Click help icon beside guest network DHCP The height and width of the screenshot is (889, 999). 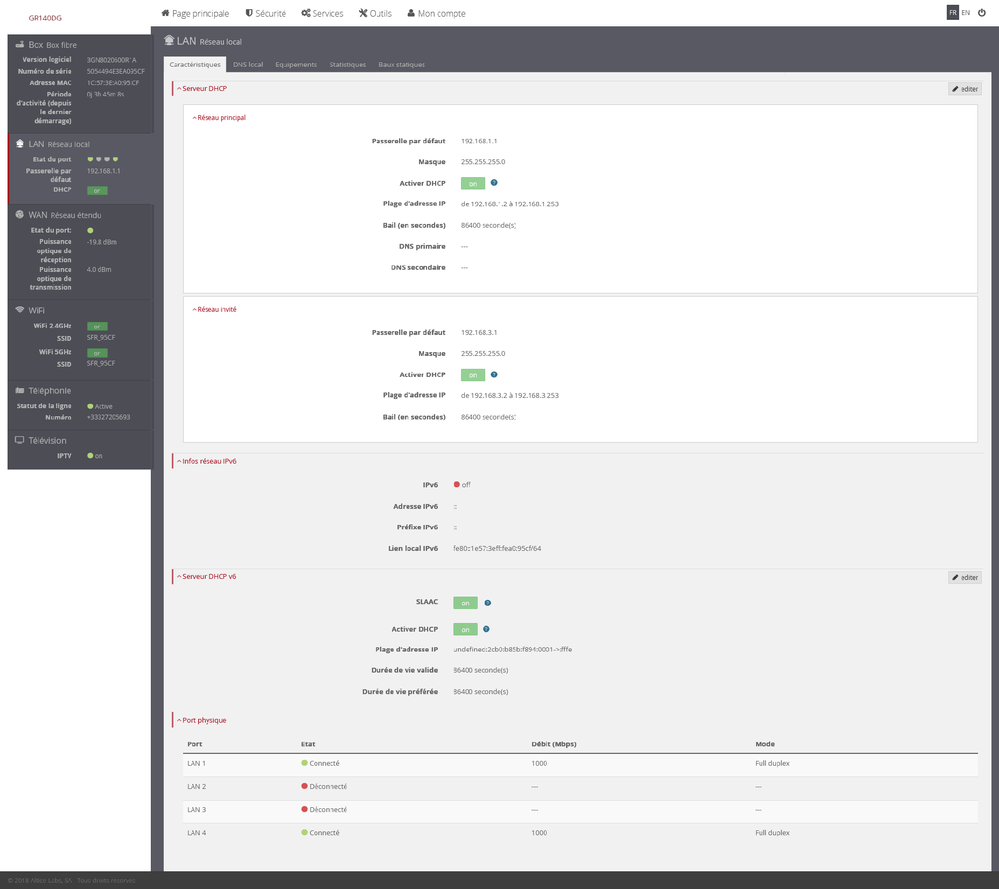pyautogui.click(x=494, y=375)
